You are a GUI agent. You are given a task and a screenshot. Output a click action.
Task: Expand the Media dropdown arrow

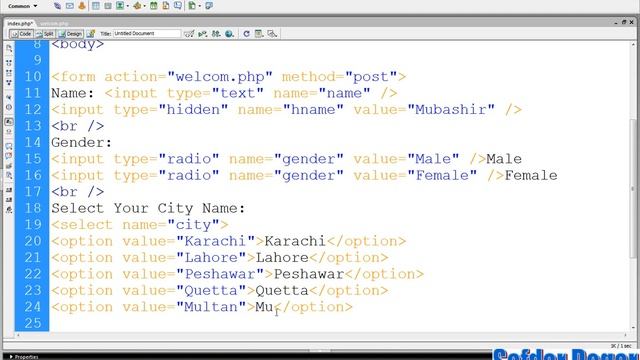click(145, 6)
